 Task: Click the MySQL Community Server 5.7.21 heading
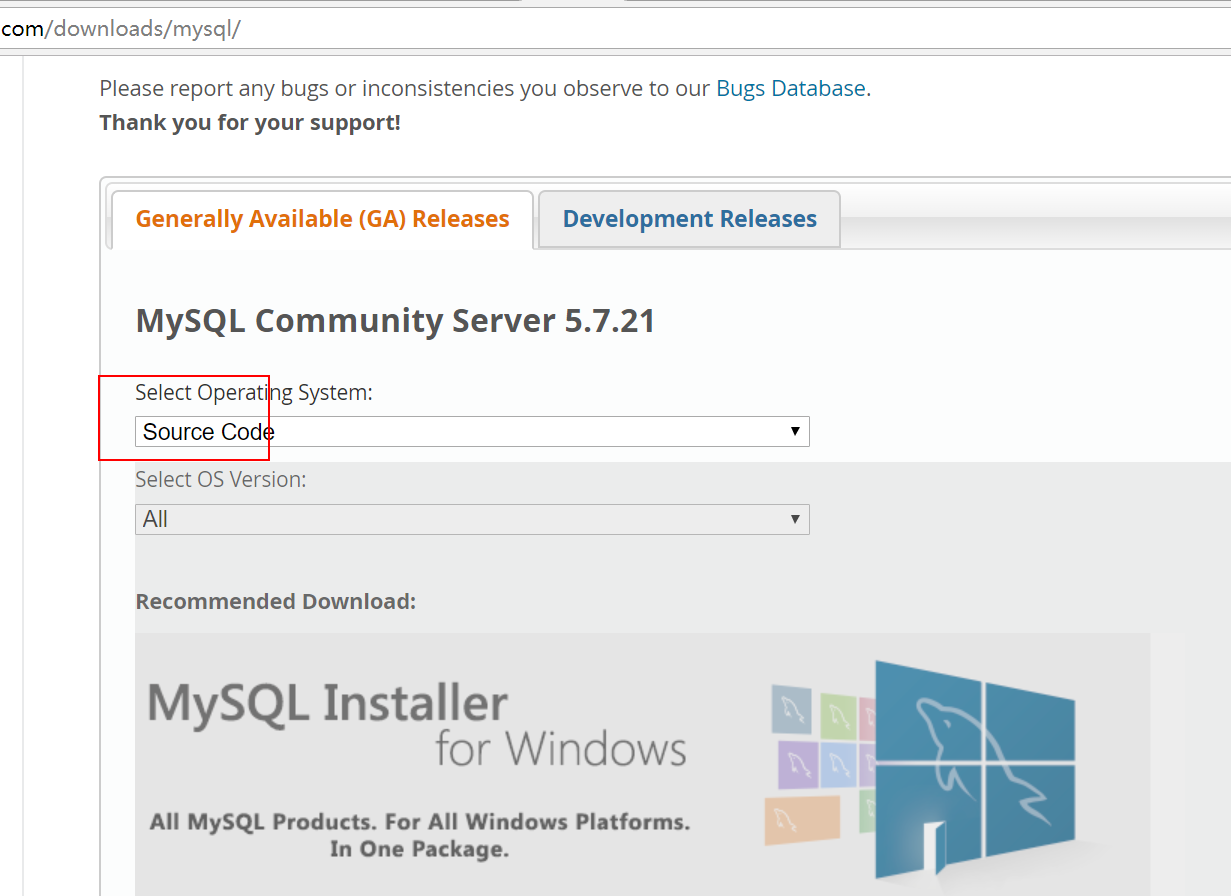tap(395, 321)
